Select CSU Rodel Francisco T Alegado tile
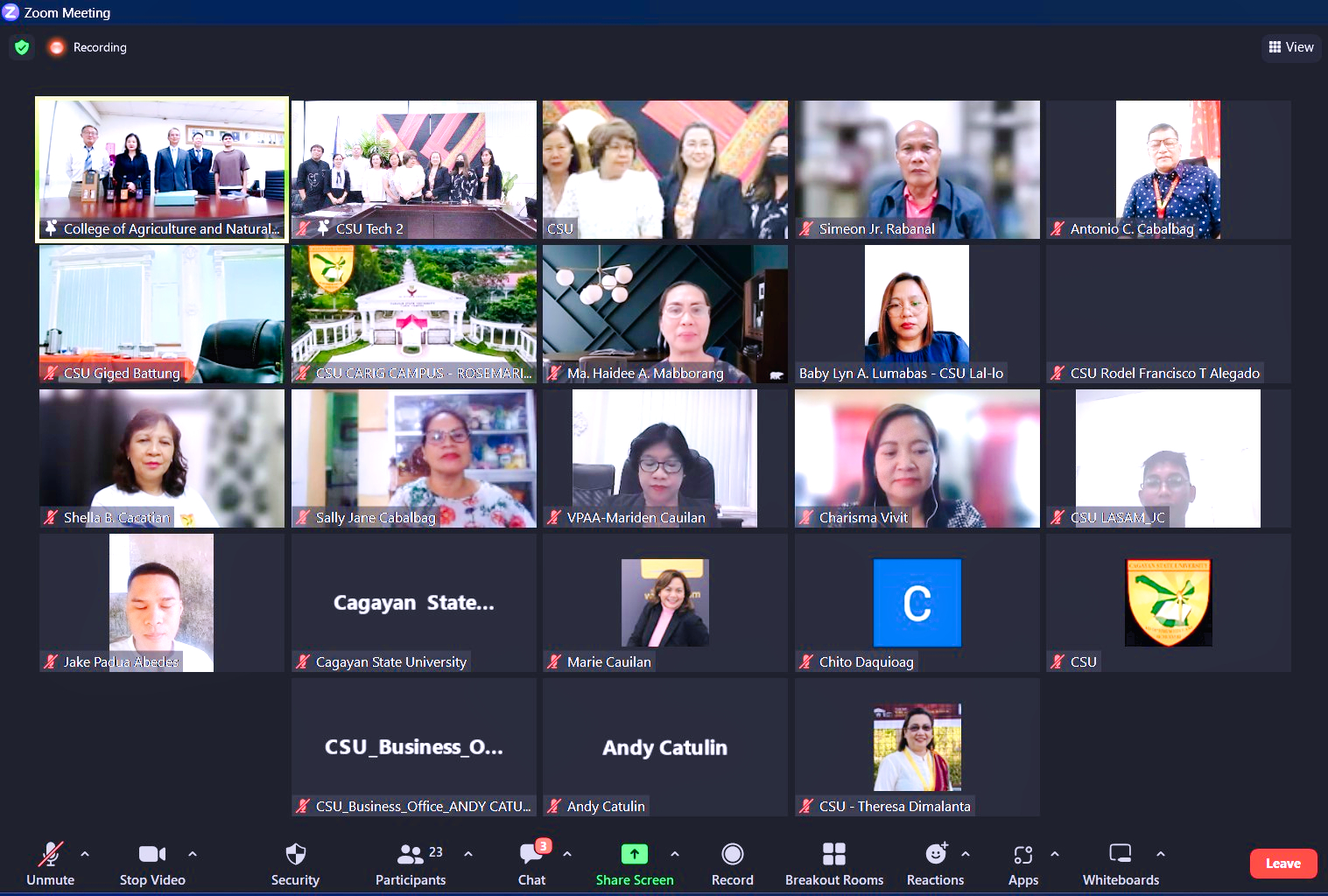 pos(1169,314)
